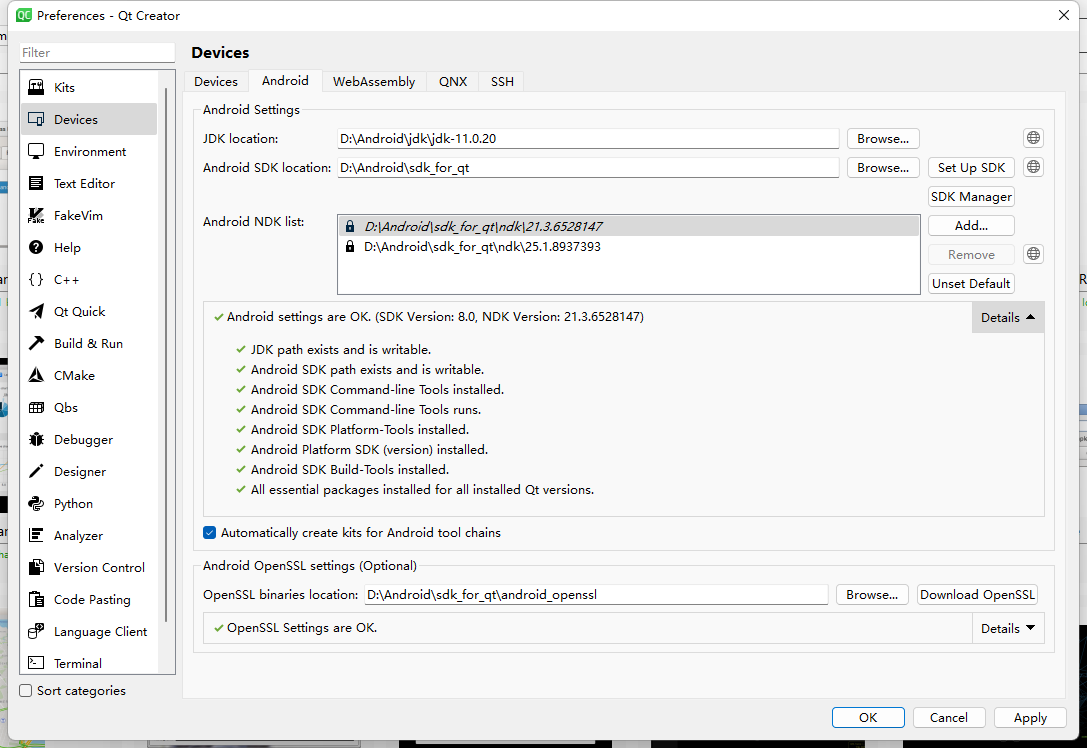Click the JDK location path field
The height and width of the screenshot is (748, 1087).
(x=588, y=139)
